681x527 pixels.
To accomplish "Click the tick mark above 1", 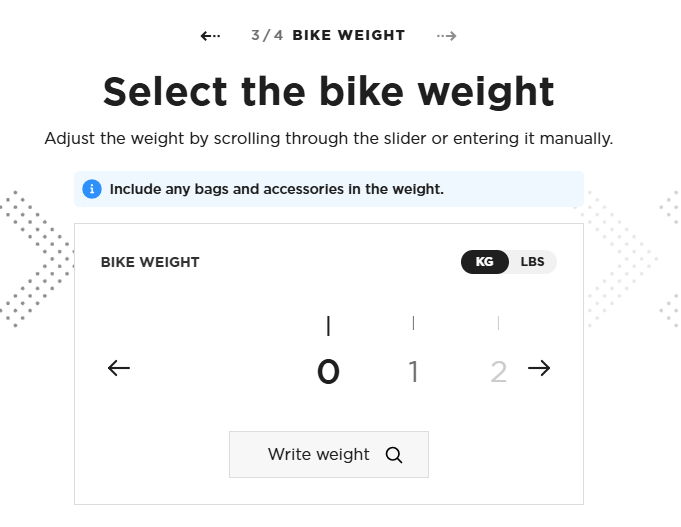I will tap(413, 323).
